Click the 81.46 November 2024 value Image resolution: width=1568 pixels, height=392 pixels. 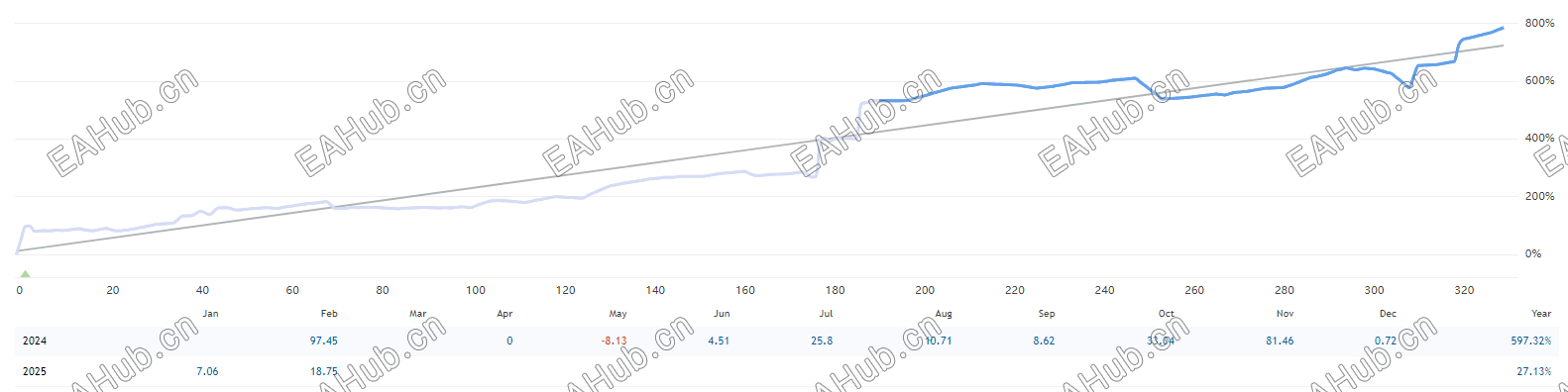point(1280,341)
